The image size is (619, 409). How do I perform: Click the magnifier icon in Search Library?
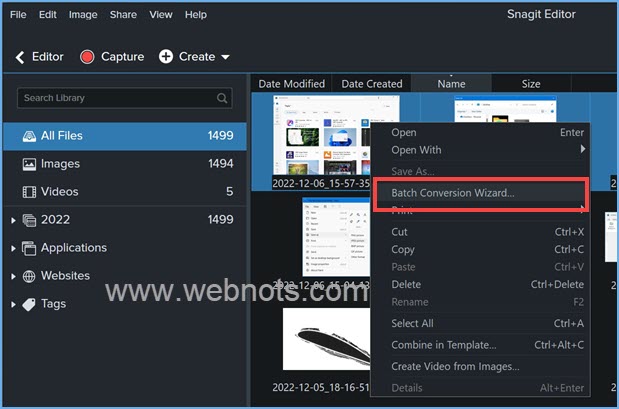pyautogui.click(x=222, y=98)
